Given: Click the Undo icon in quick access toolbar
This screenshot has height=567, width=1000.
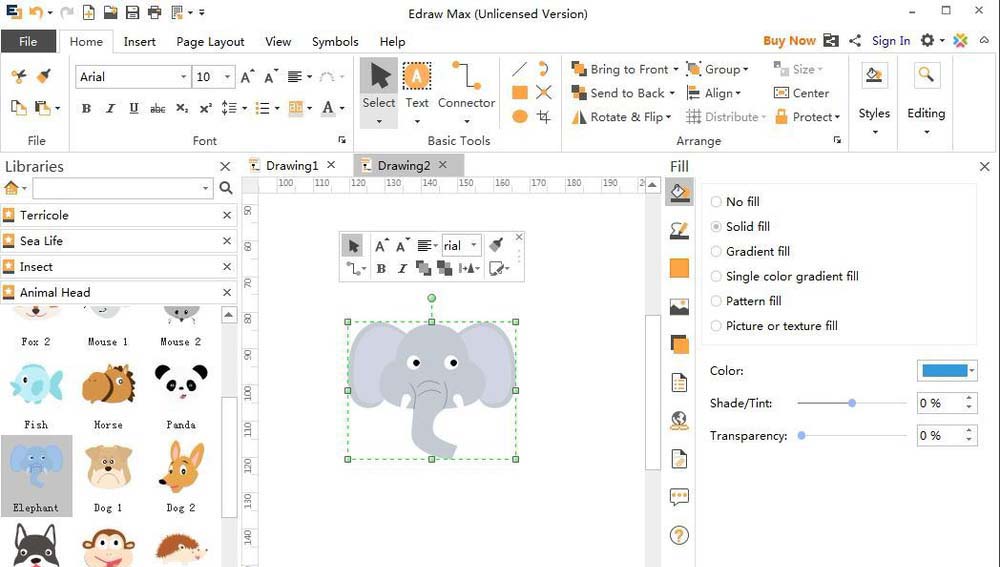Looking at the screenshot, I should point(36,12).
